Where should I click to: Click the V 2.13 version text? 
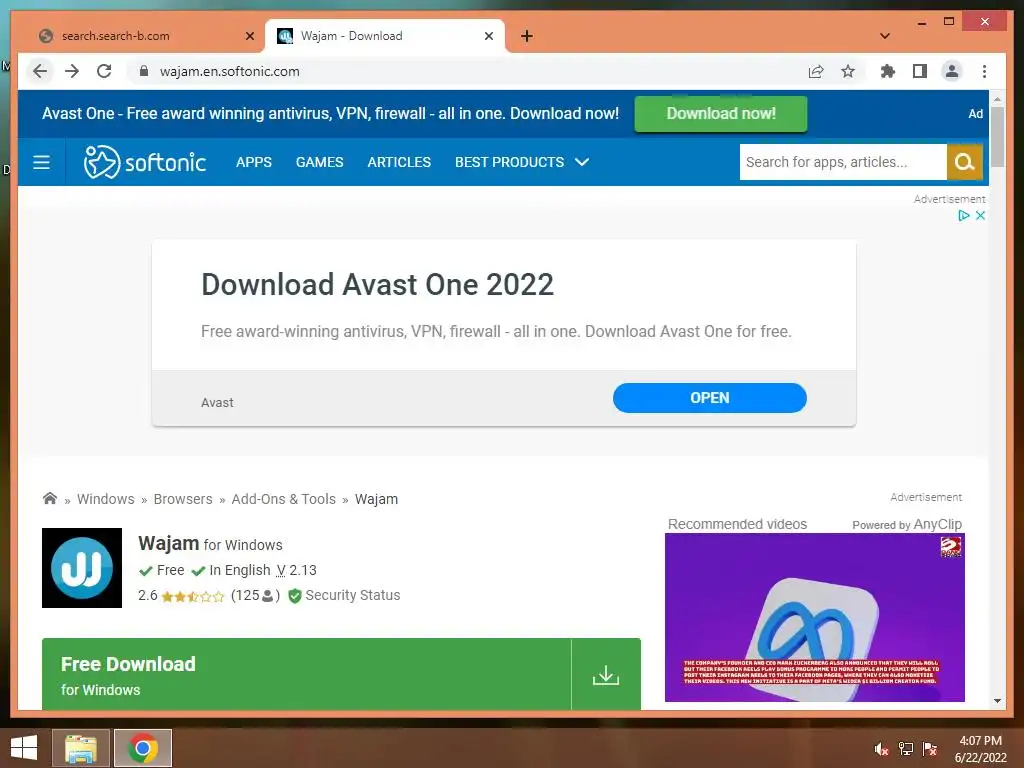[x=296, y=570]
